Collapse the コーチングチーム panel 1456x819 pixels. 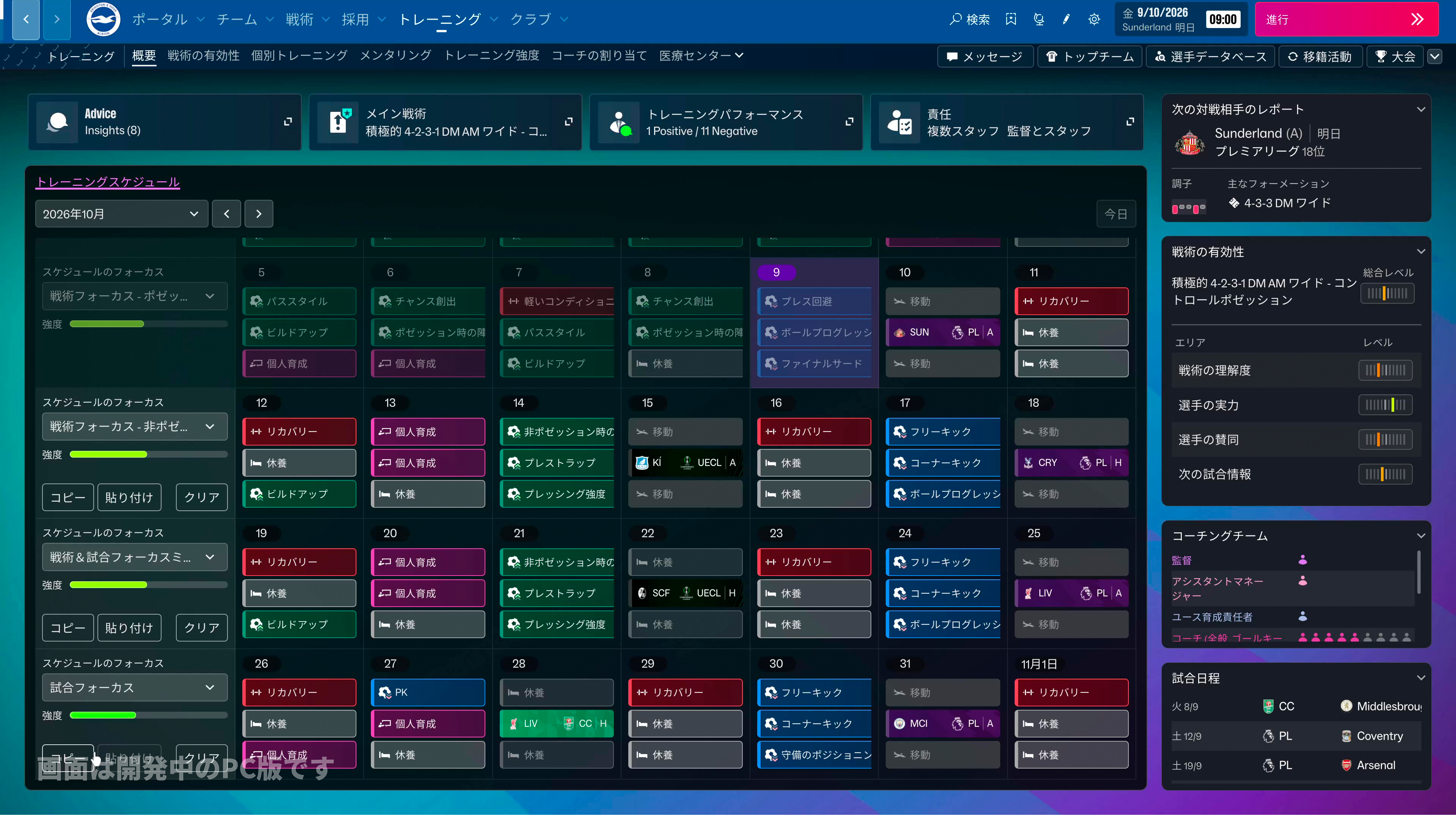point(1421,535)
